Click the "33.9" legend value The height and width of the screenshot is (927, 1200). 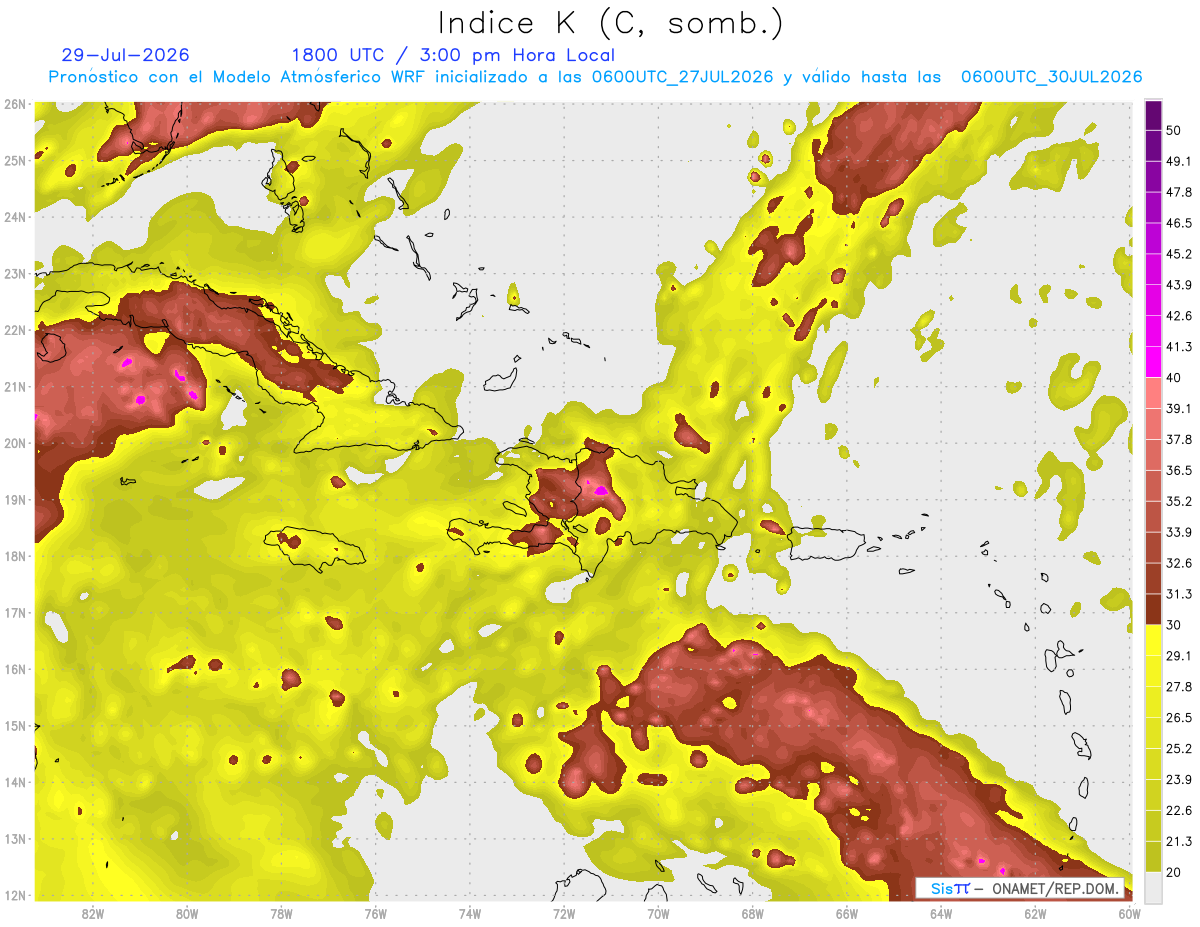coord(1180,532)
